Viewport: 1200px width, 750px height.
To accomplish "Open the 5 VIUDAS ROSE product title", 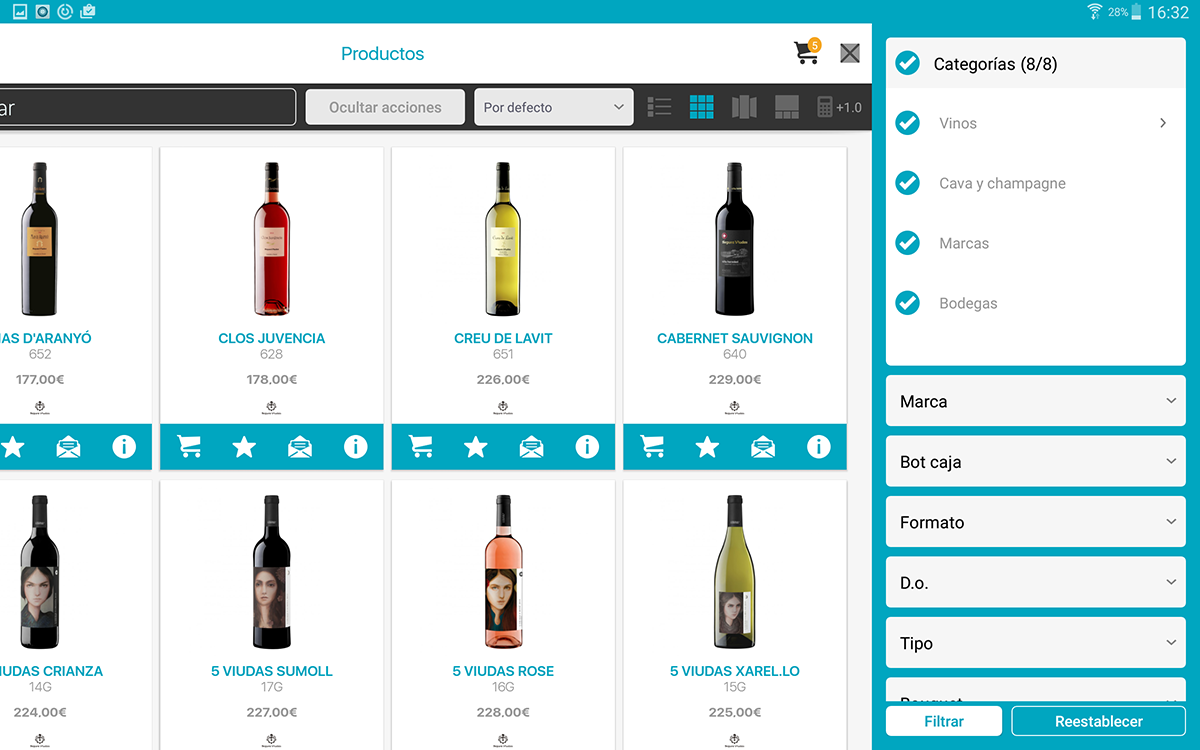I will [503, 671].
